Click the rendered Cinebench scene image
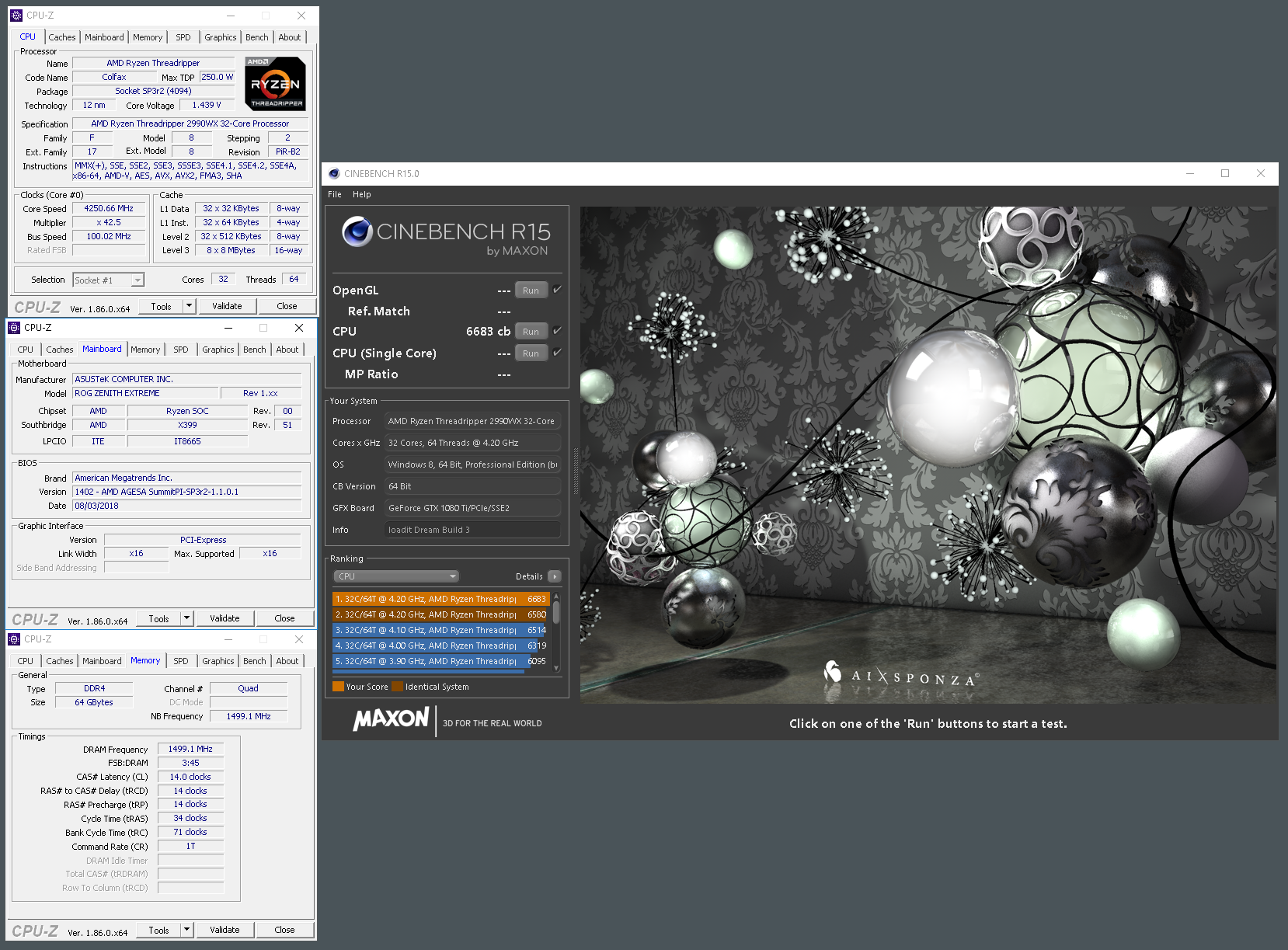This screenshot has width=1288, height=950. pyautogui.click(x=928, y=455)
